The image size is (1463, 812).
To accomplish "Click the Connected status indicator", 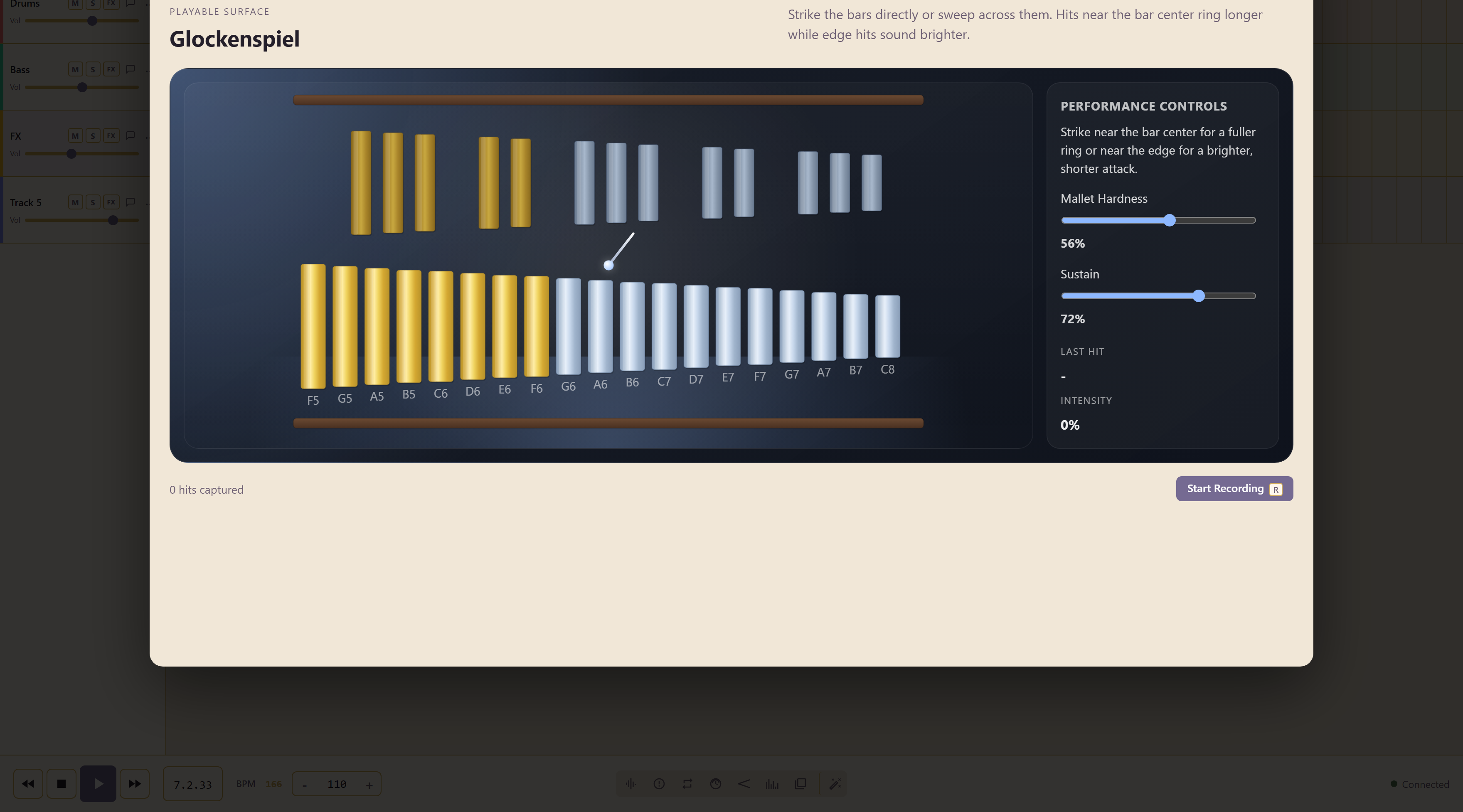I will click(x=1420, y=784).
